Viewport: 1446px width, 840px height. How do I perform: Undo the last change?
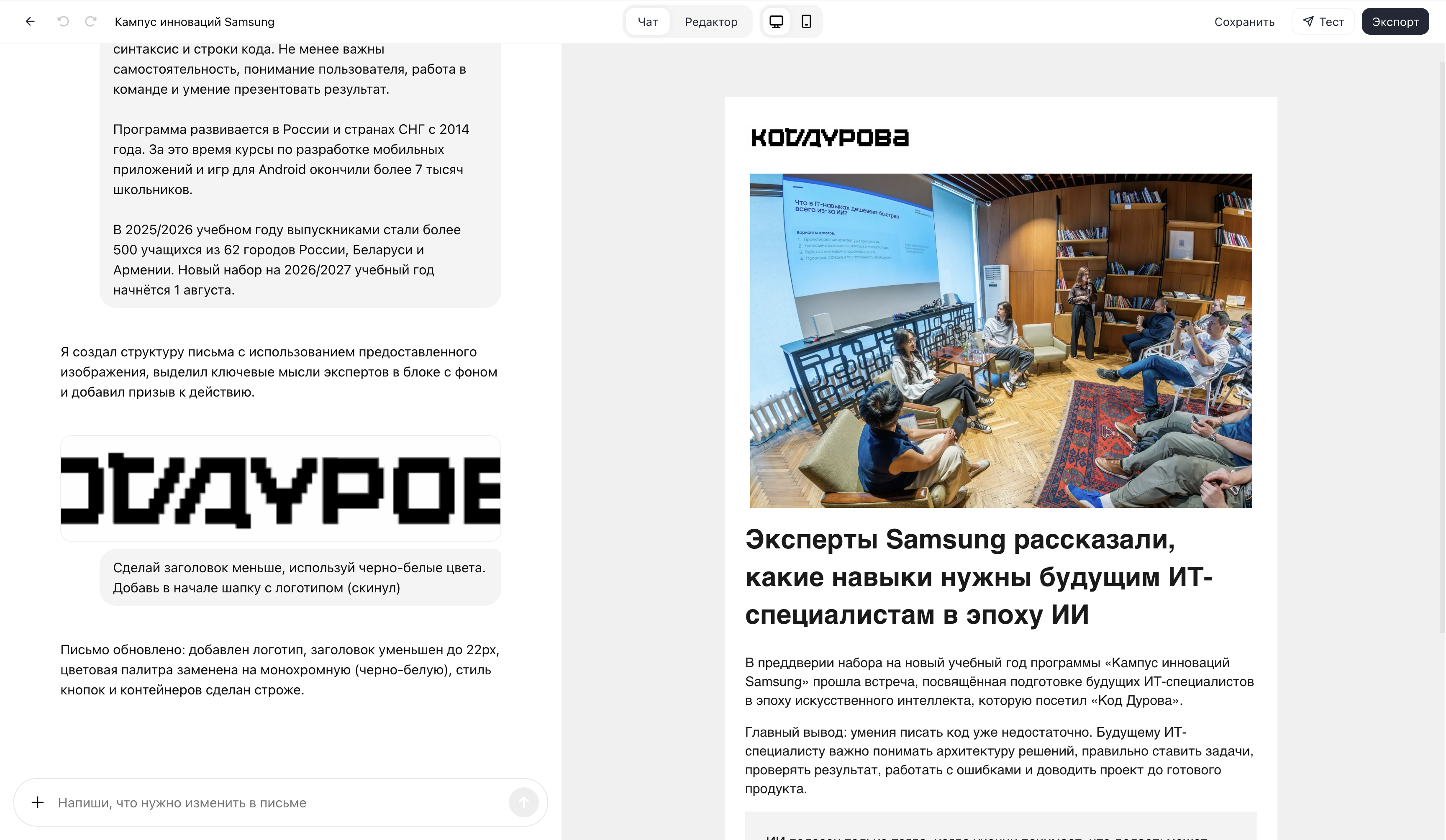63,21
